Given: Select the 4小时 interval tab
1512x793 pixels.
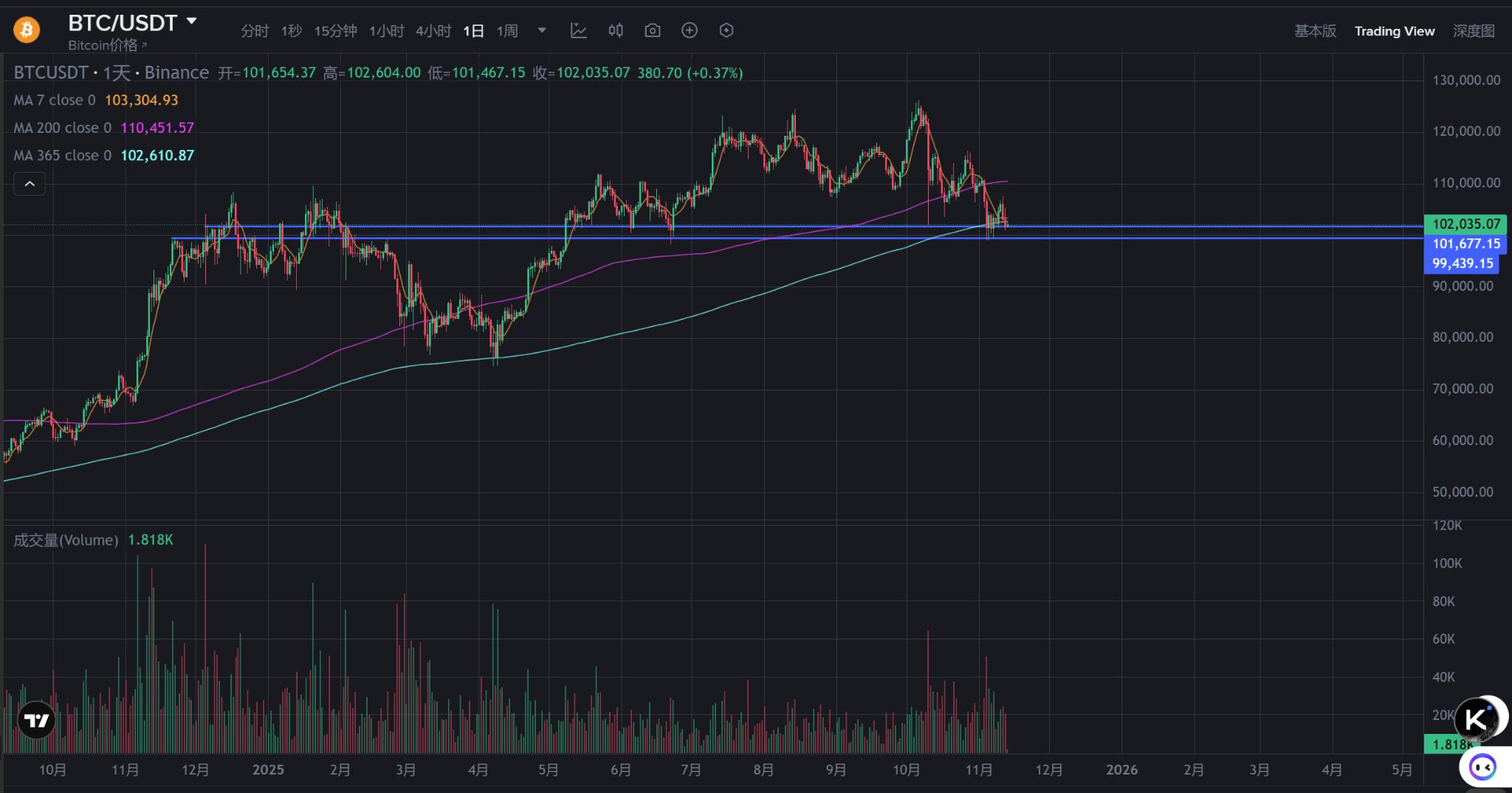Looking at the screenshot, I should coord(433,31).
